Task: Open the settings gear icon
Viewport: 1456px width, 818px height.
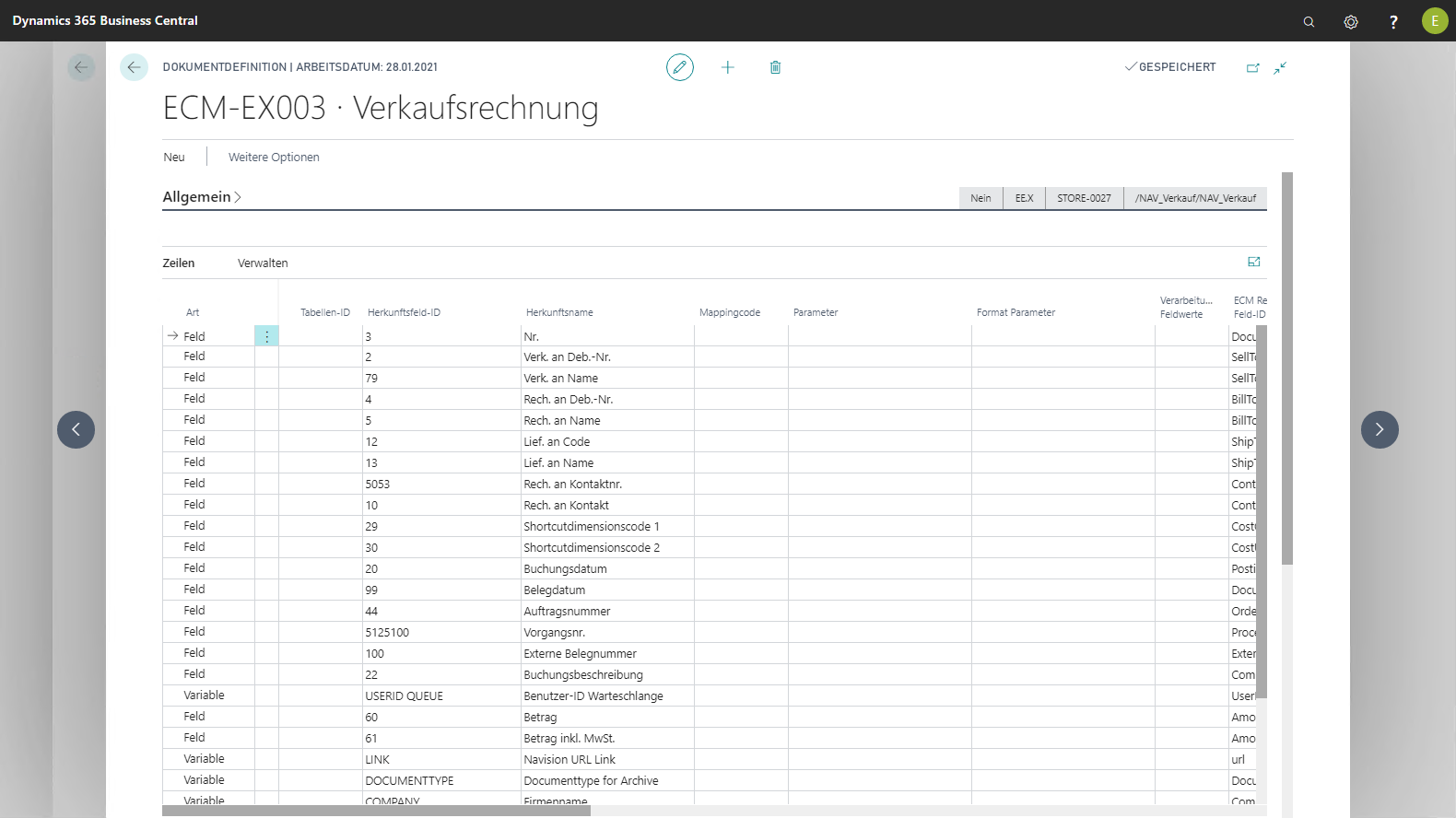Action: (x=1351, y=21)
